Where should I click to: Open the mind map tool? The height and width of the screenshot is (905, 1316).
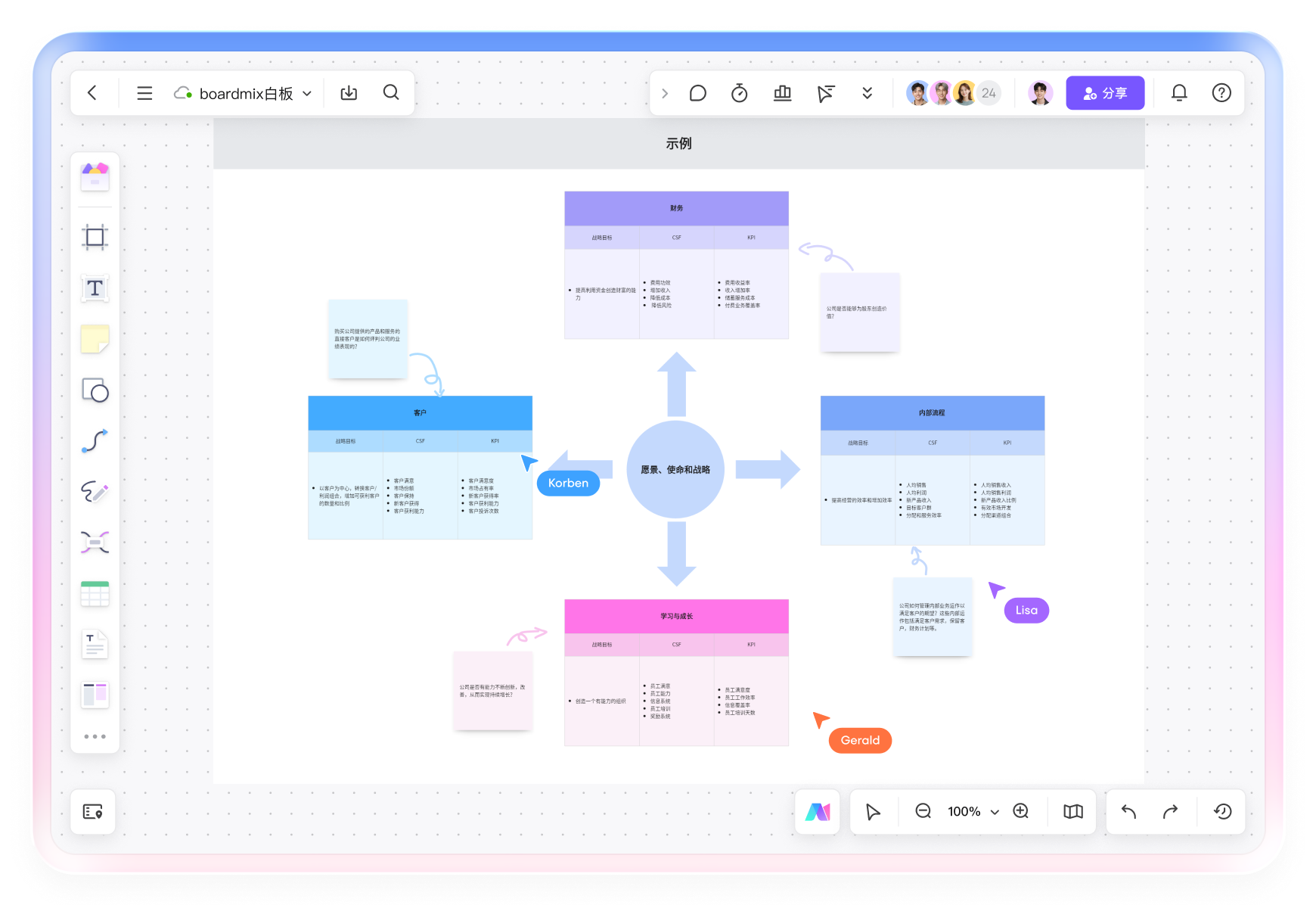[x=95, y=543]
